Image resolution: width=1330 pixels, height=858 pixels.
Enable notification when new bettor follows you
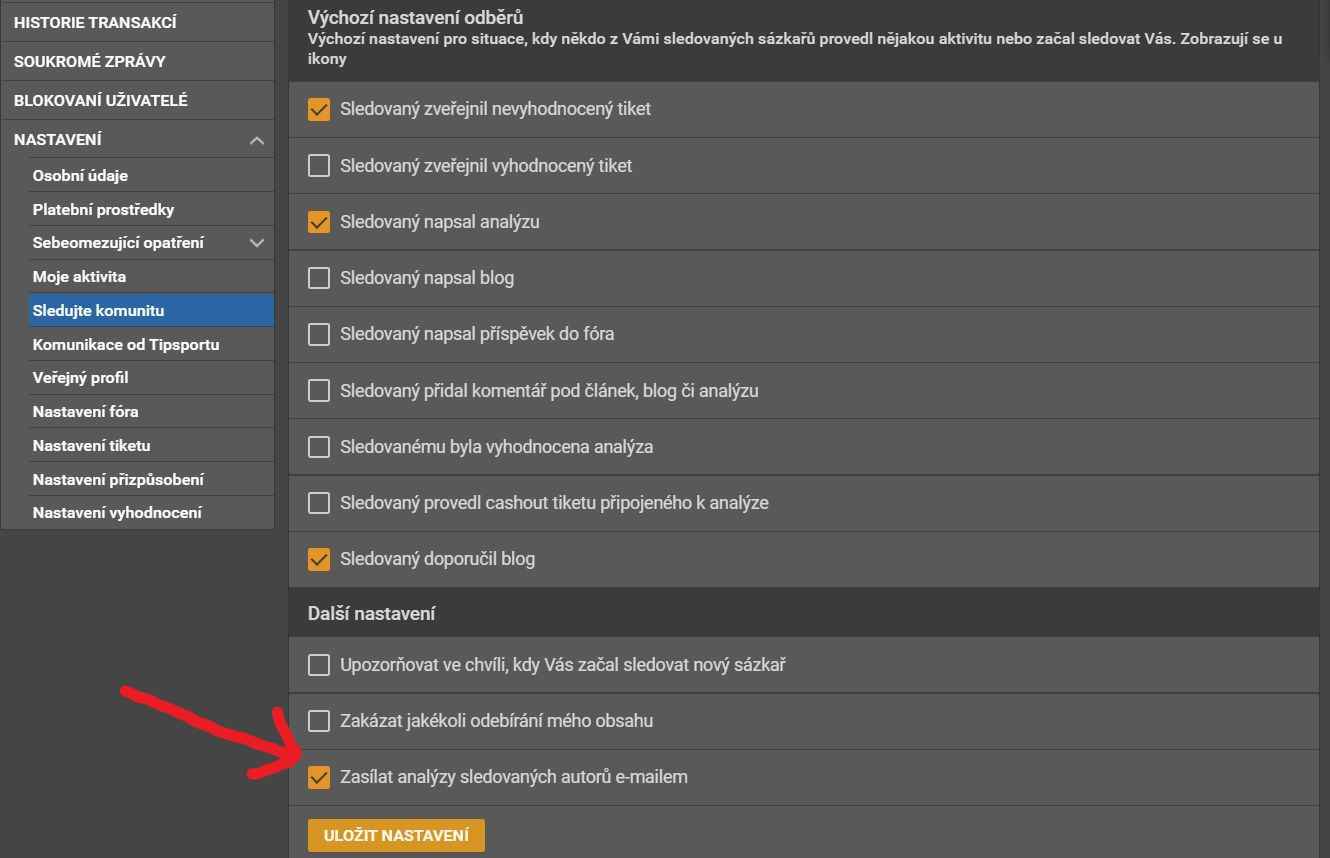click(319, 665)
